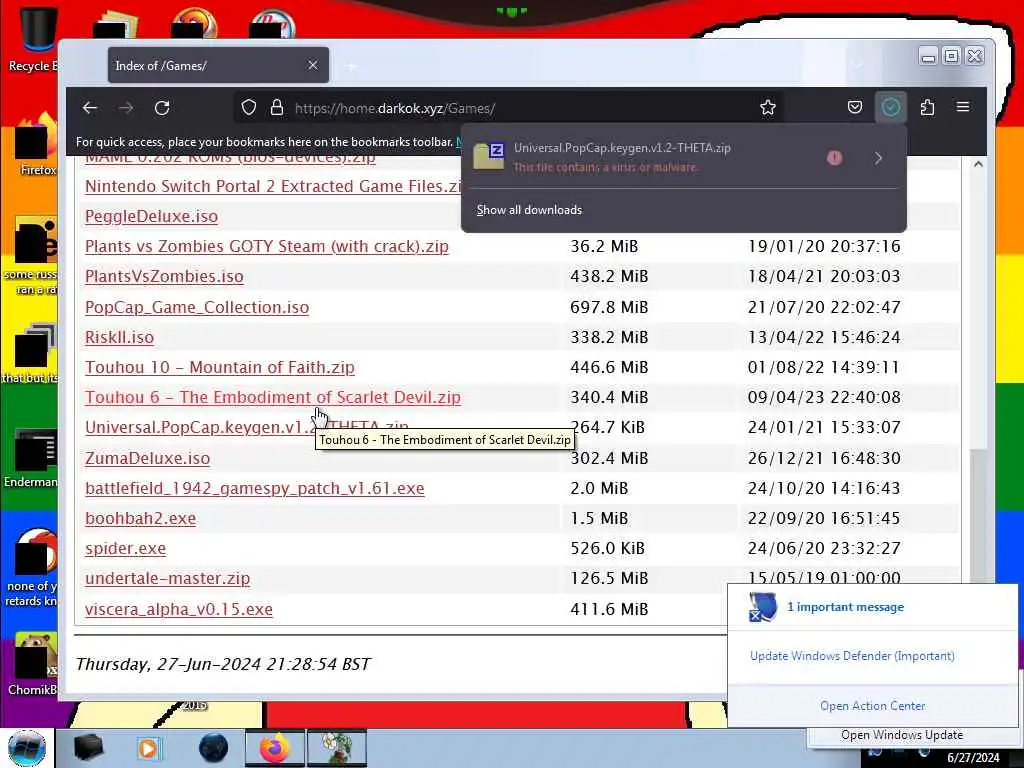The height and width of the screenshot is (768, 1024).
Task: Click the 'that but its' desktop icon
Action: [x=31, y=353]
